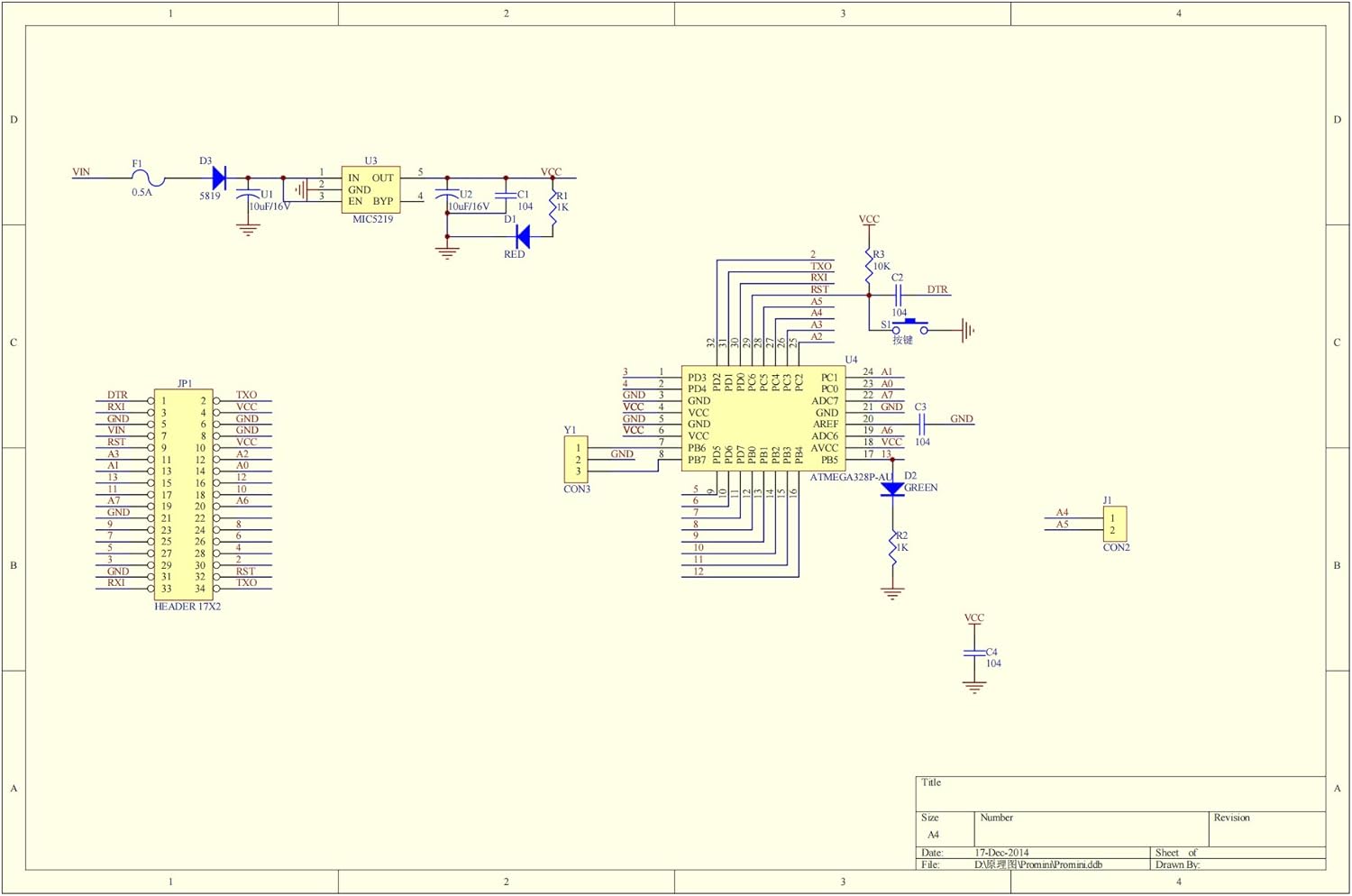Click the R2 1K resistor symbol
Viewport: 1352px width, 896px height.
coord(892,548)
